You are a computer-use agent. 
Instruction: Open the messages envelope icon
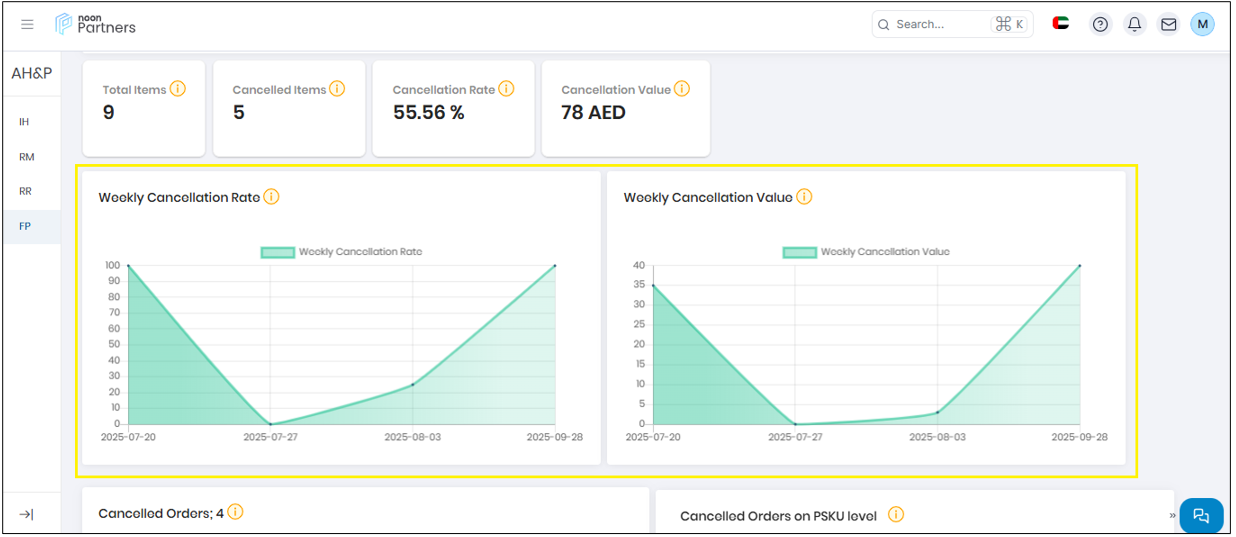[1168, 24]
